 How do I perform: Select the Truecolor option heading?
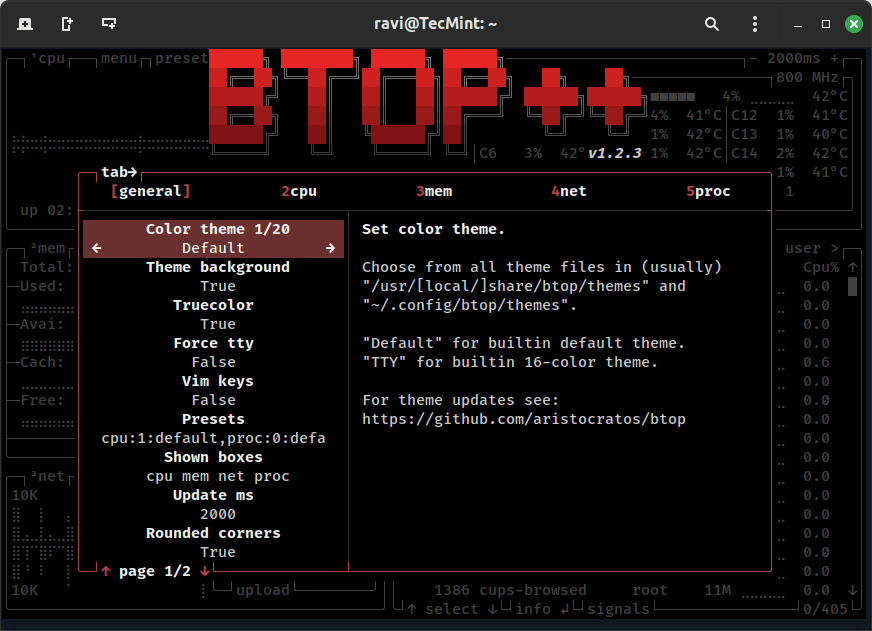point(214,305)
